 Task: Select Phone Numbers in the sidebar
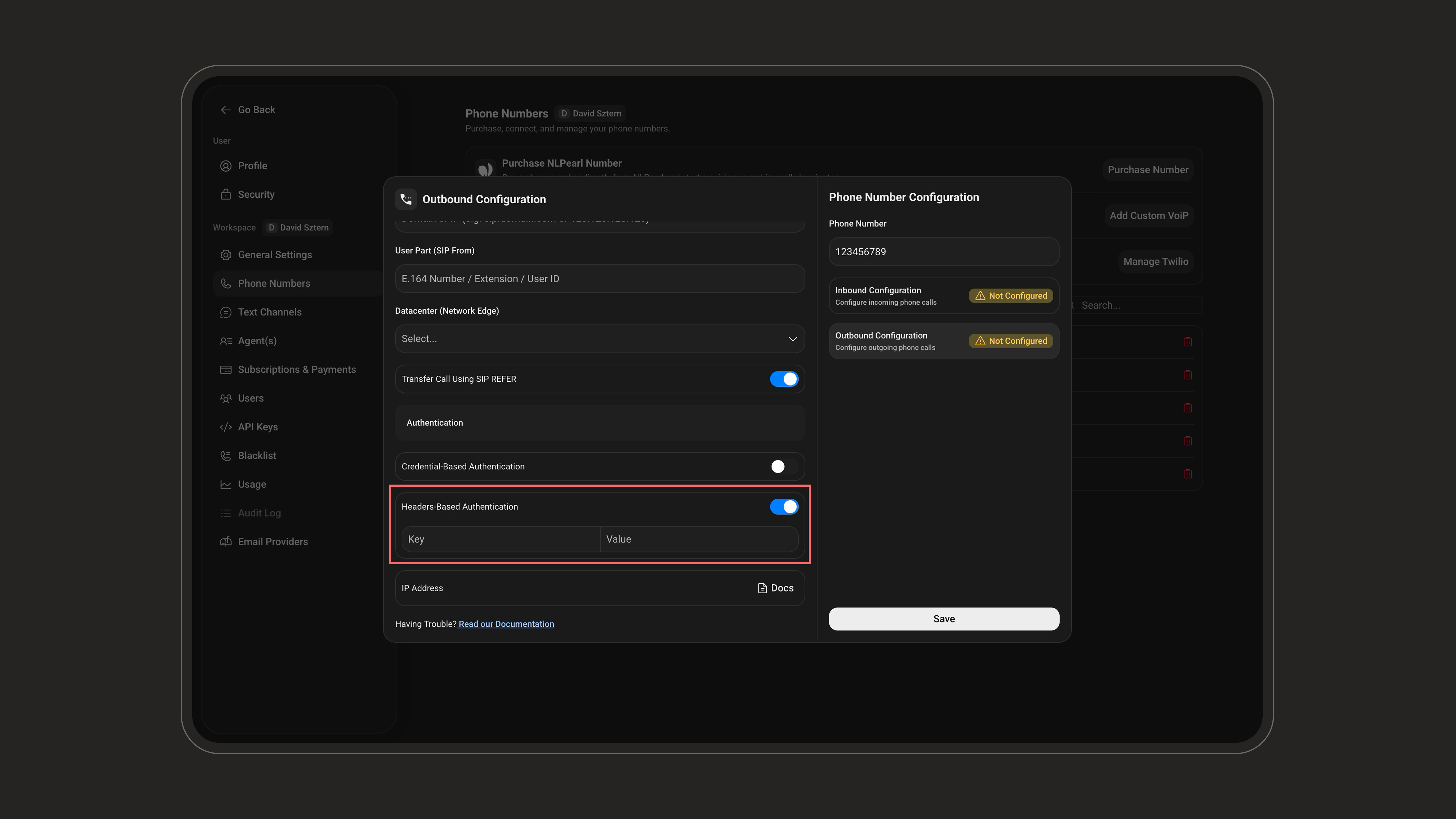pyautogui.click(x=298, y=283)
